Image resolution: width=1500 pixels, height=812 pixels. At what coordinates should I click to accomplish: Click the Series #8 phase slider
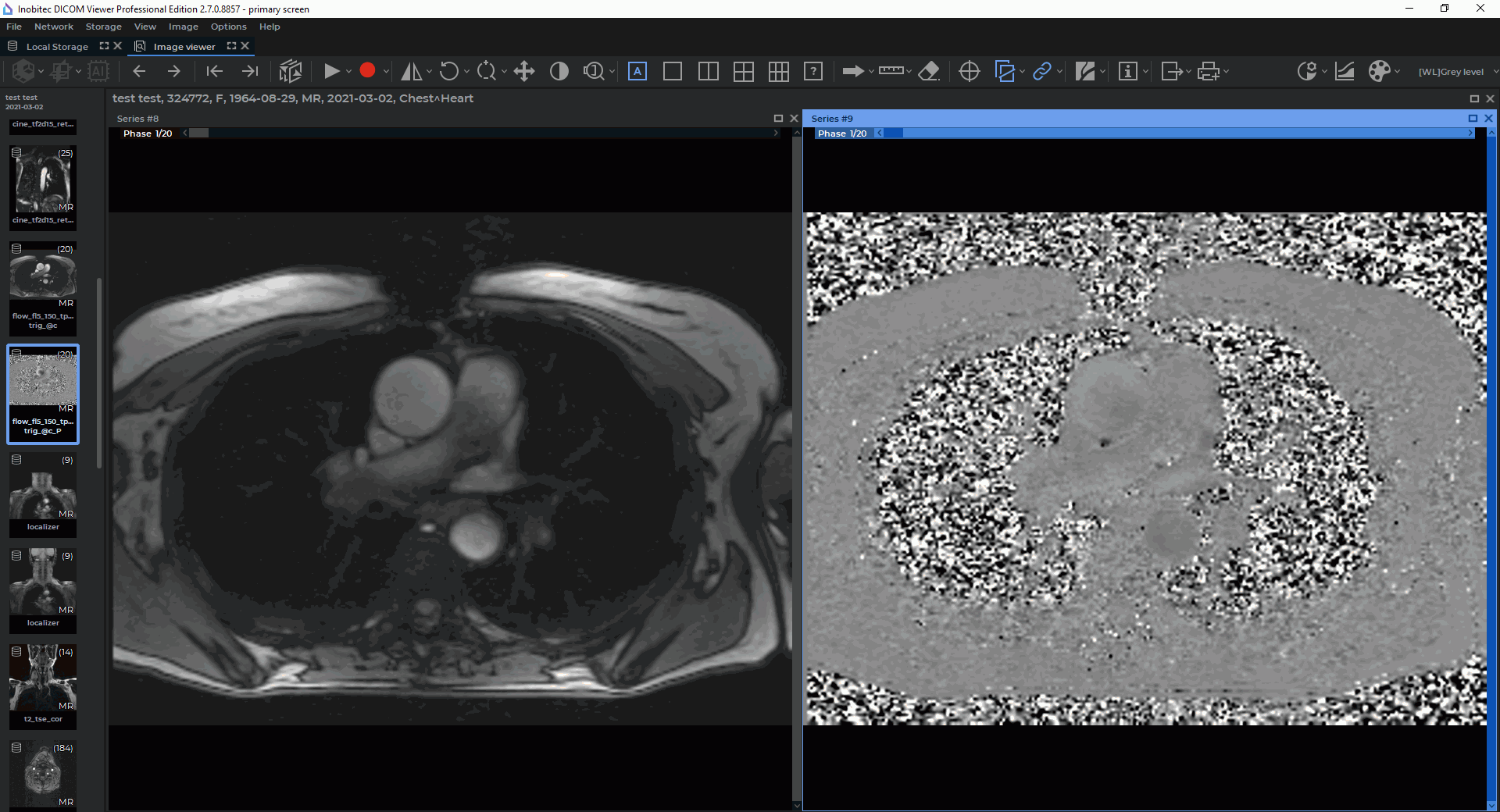click(x=480, y=133)
